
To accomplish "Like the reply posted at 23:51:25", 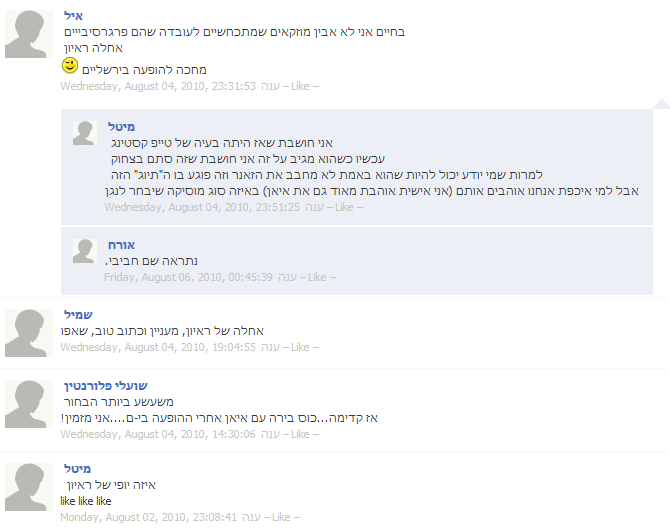I will 344,207.
